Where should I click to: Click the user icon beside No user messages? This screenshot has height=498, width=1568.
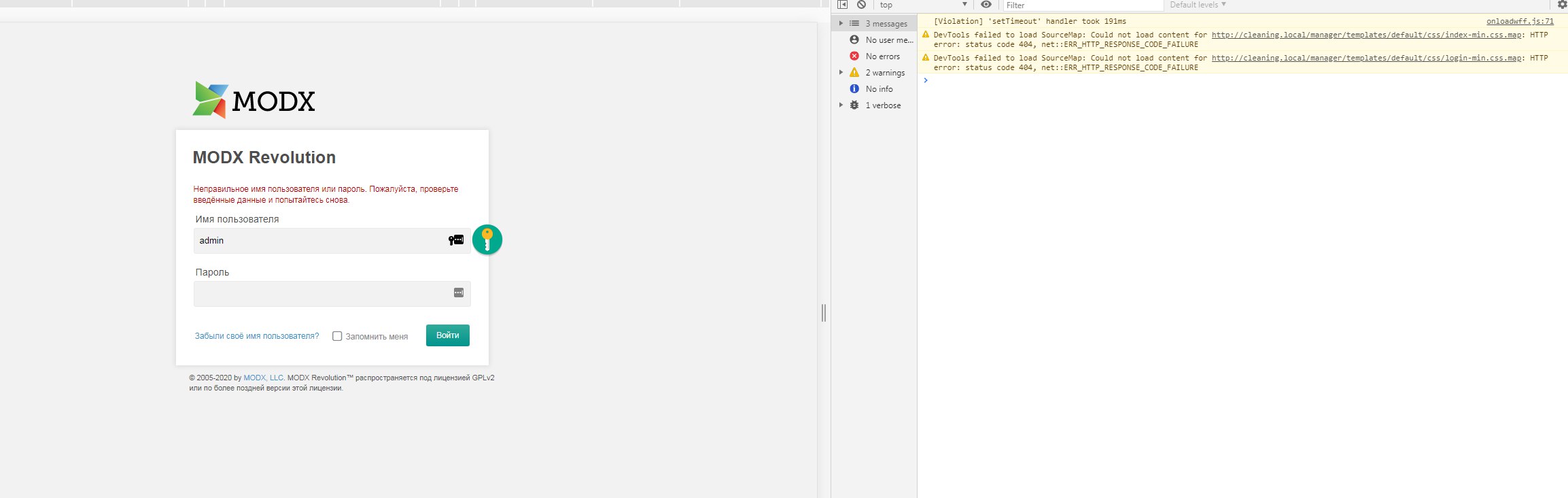point(854,39)
